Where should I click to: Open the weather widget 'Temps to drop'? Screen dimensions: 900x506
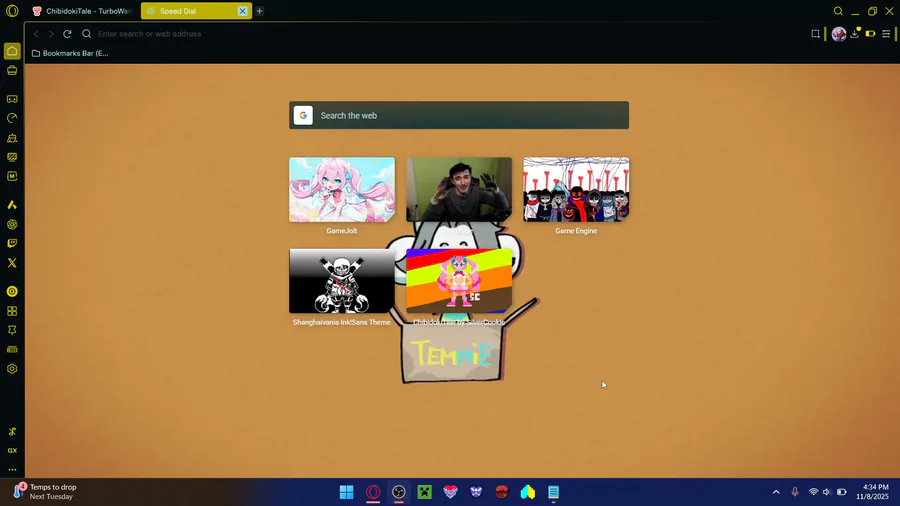pos(45,492)
